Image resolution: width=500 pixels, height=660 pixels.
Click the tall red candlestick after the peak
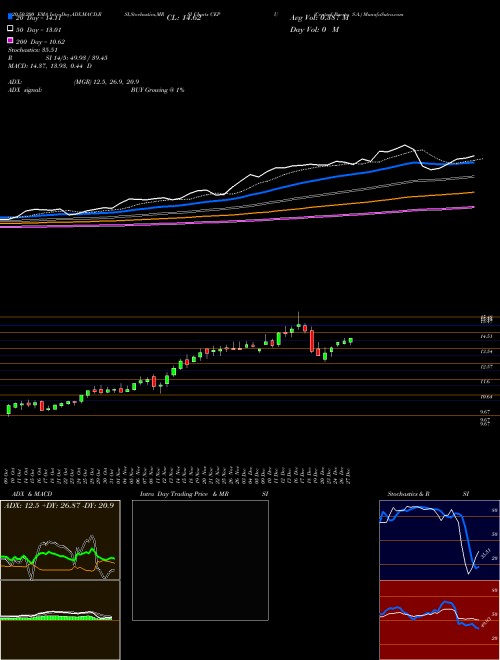[312, 341]
